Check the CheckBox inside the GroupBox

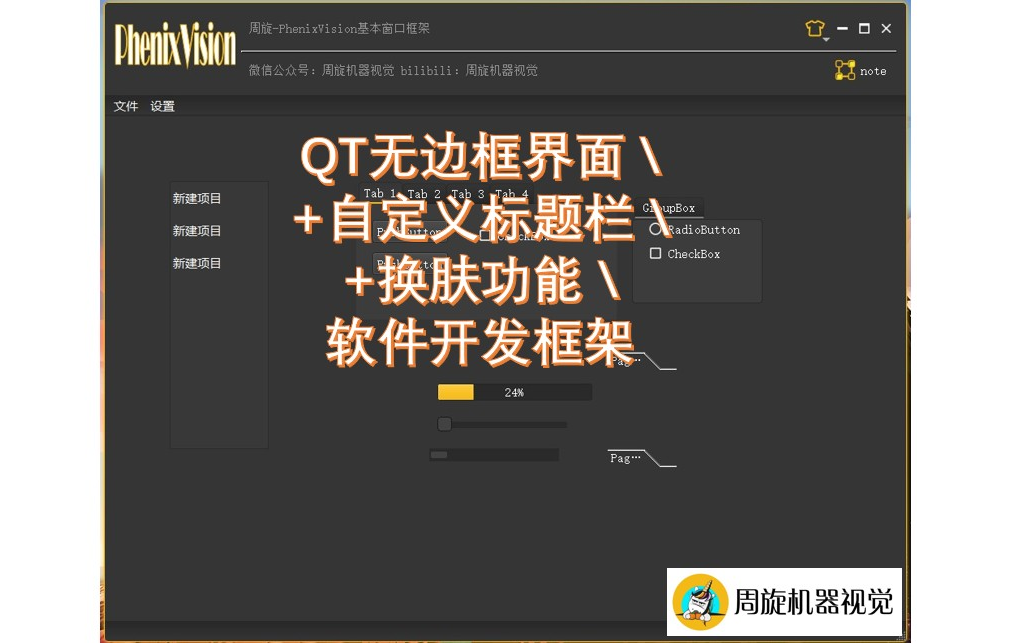click(656, 254)
